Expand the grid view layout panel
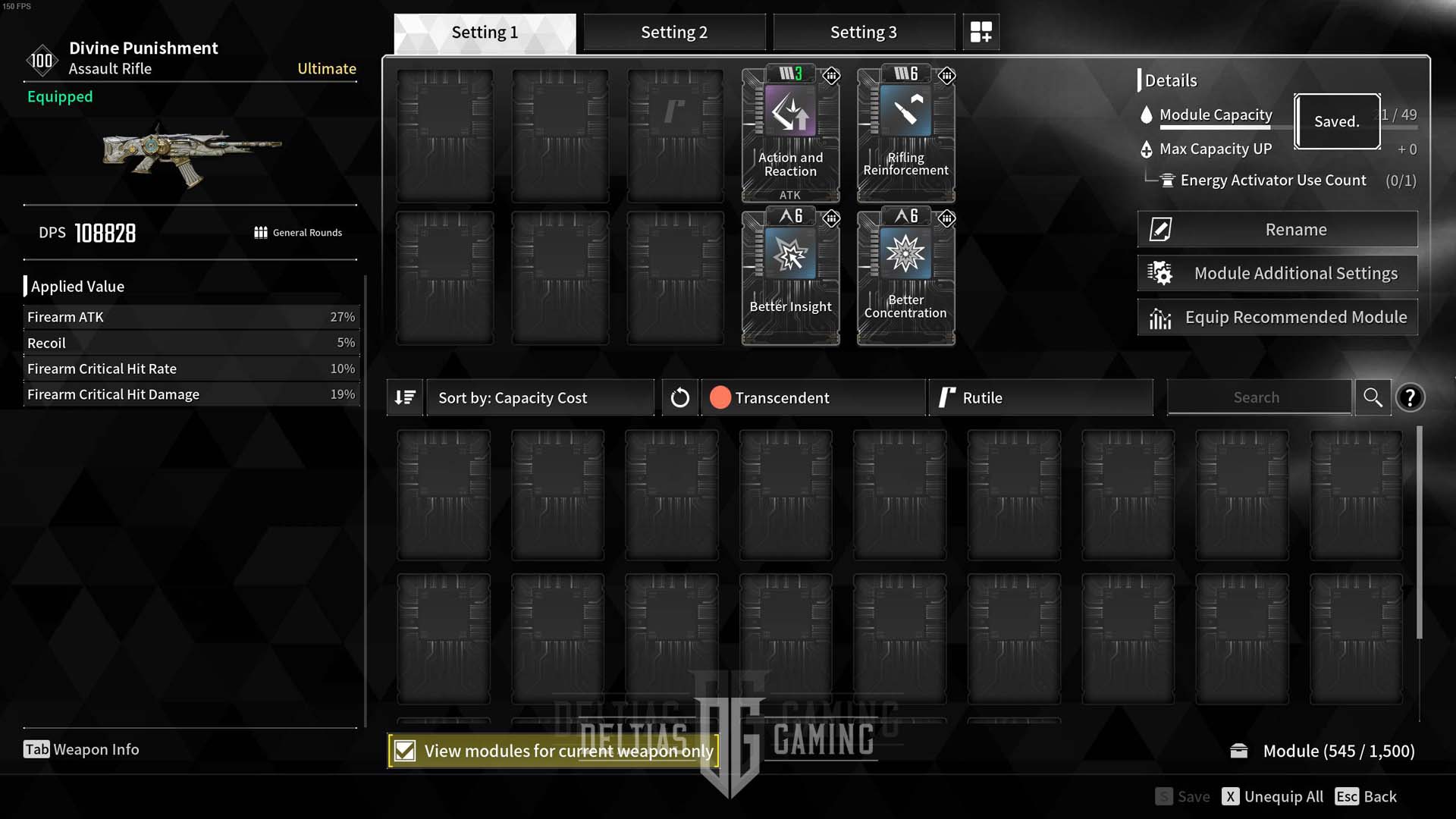Image resolution: width=1456 pixels, height=819 pixels. pyautogui.click(x=980, y=31)
